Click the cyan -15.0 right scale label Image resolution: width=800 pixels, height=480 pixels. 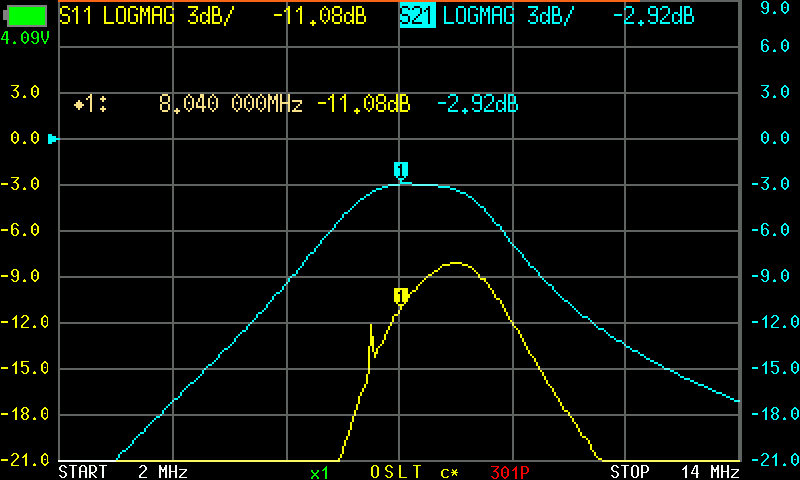pyautogui.click(x=775, y=368)
